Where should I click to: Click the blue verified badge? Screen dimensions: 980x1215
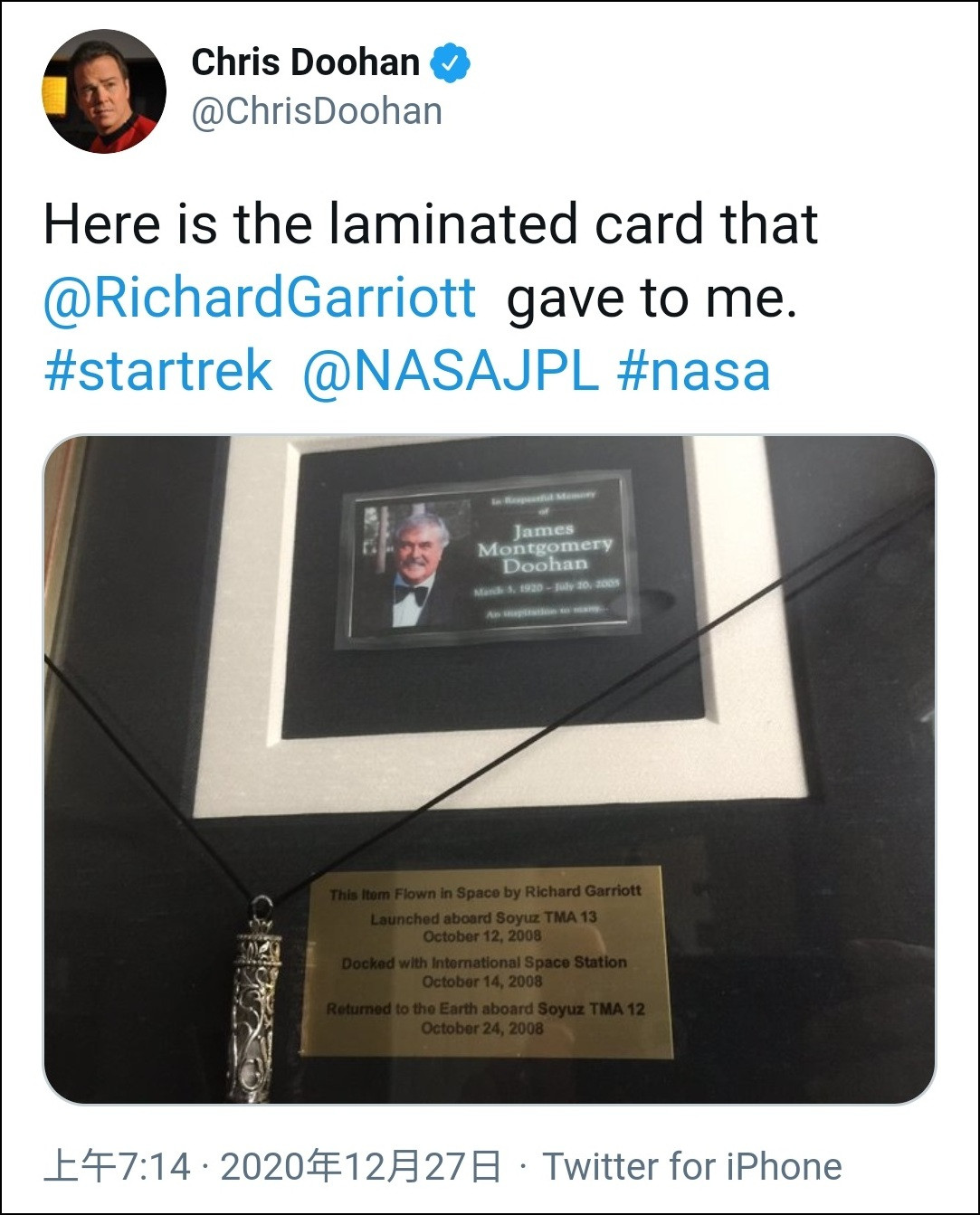click(x=450, y=63)
